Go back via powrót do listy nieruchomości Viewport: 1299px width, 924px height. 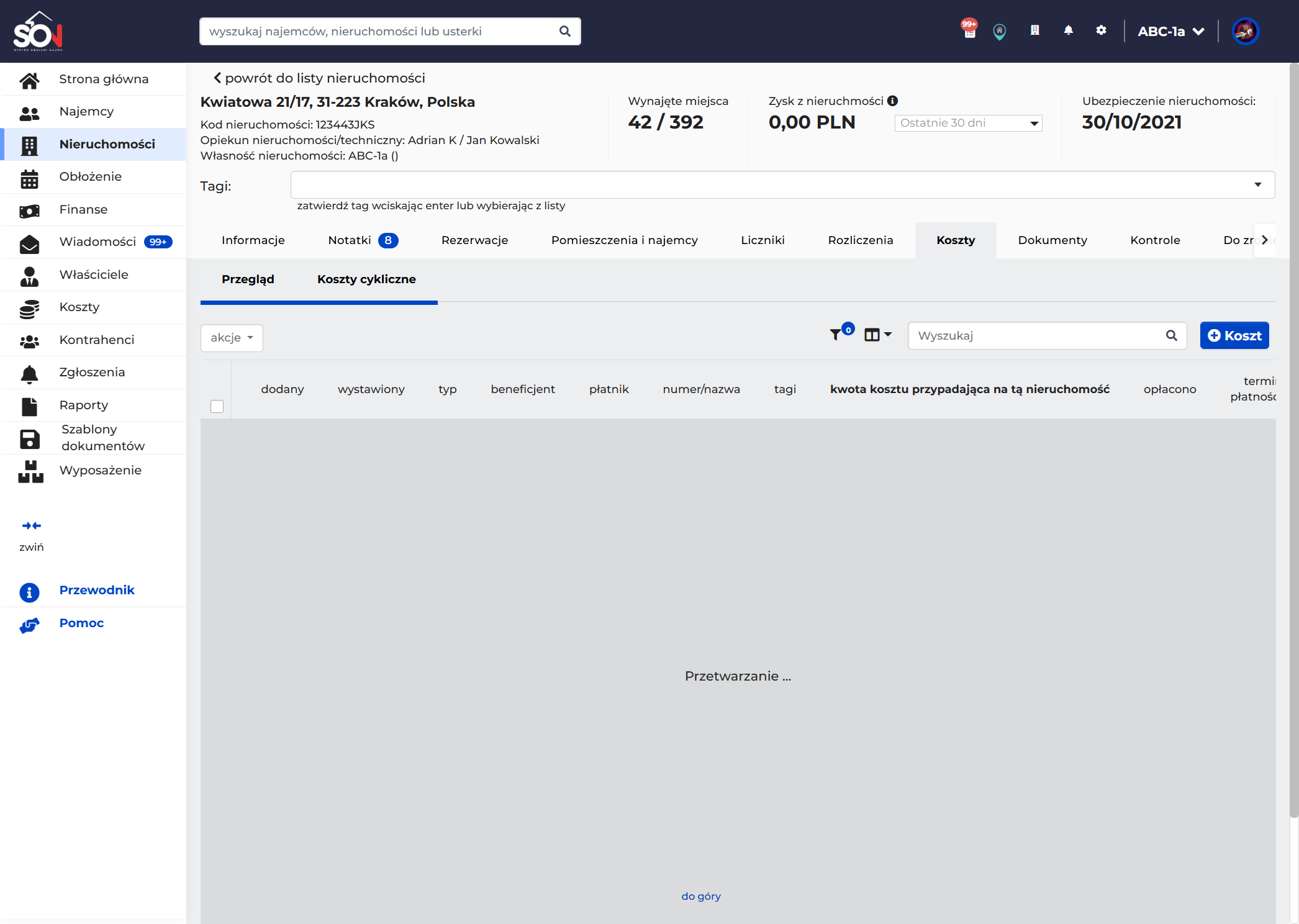(319, 78)
